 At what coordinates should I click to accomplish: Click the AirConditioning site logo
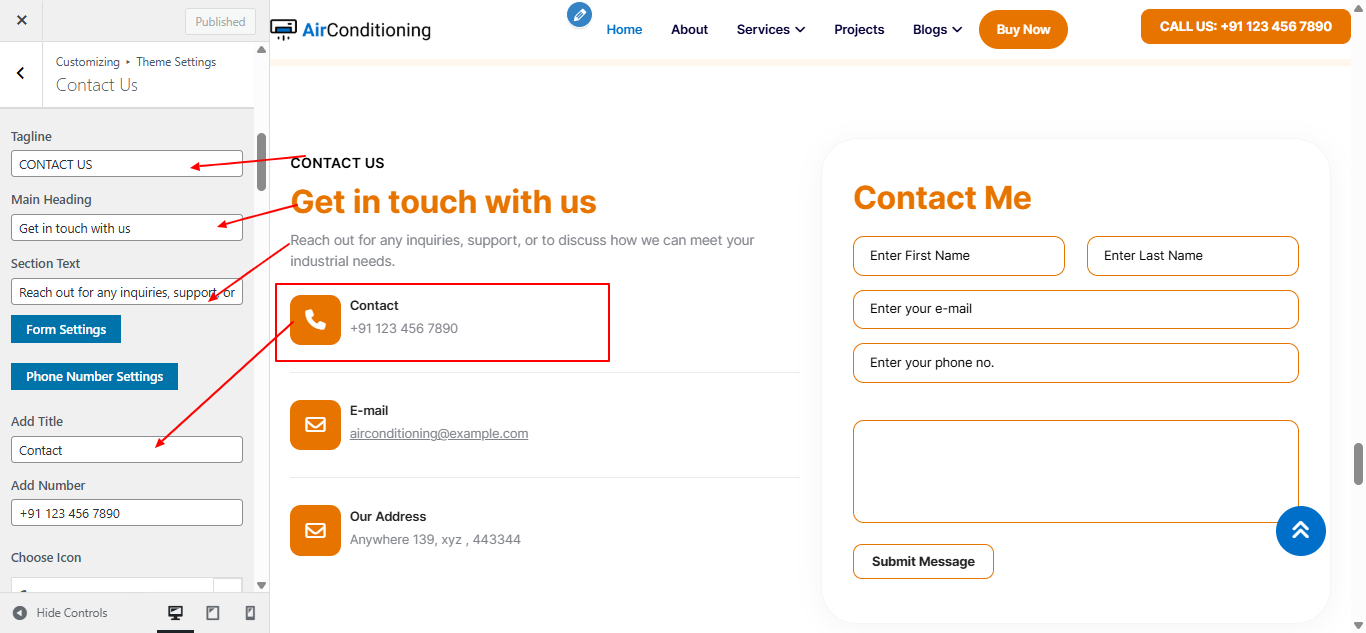(351, 30)
